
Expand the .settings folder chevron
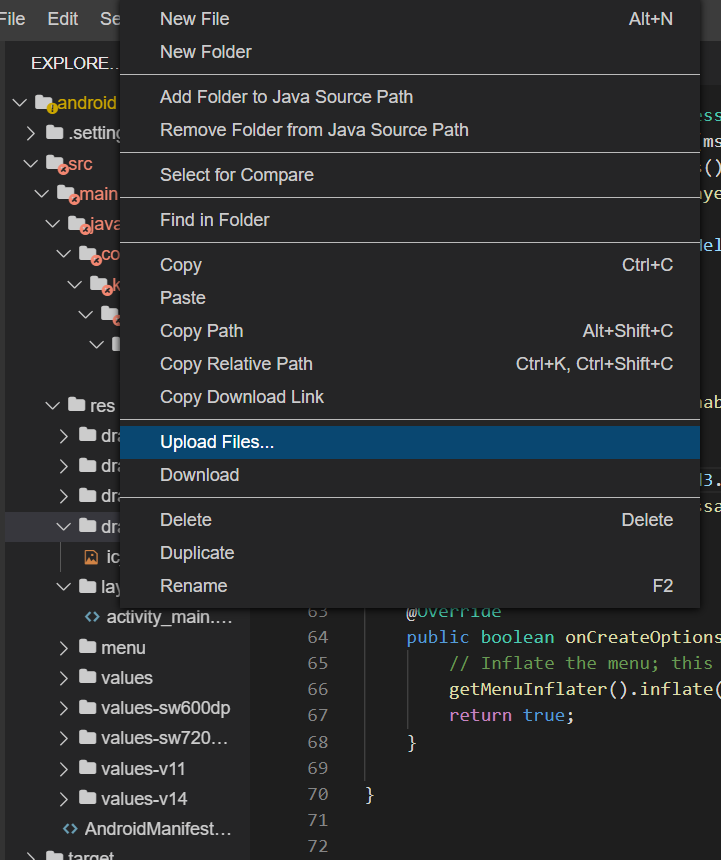point(31,133)
